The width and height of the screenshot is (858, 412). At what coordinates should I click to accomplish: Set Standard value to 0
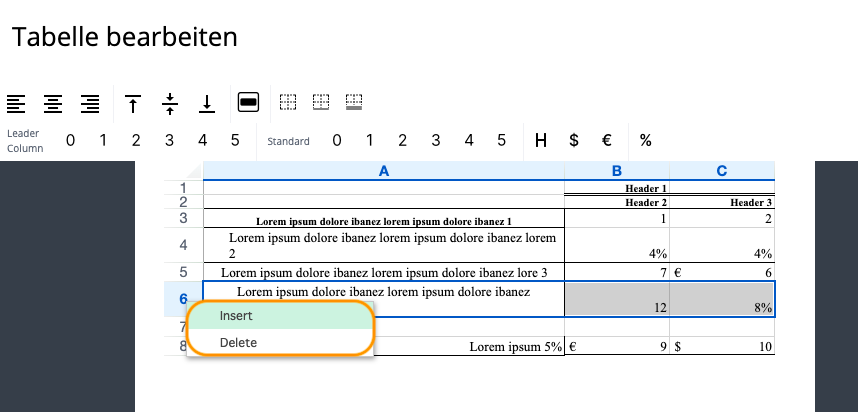click(337, 141)
